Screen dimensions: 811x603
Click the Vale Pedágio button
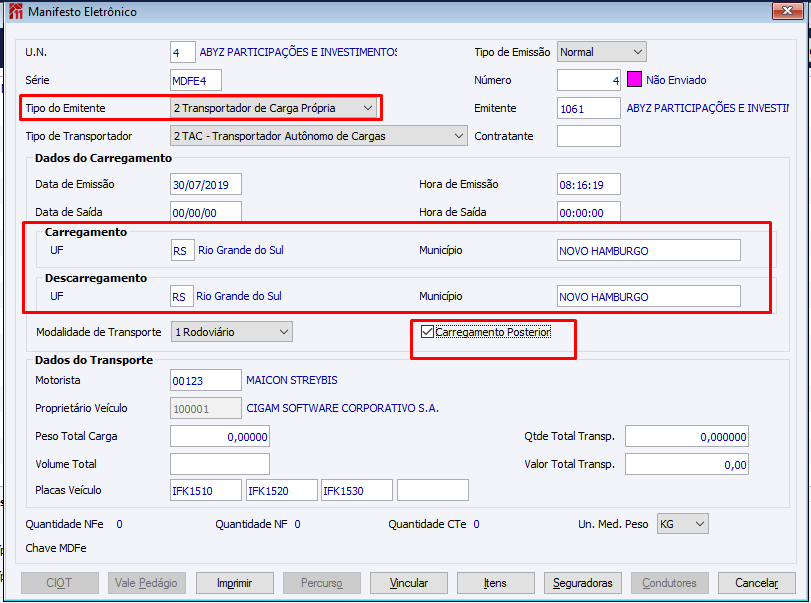[146, 583]
